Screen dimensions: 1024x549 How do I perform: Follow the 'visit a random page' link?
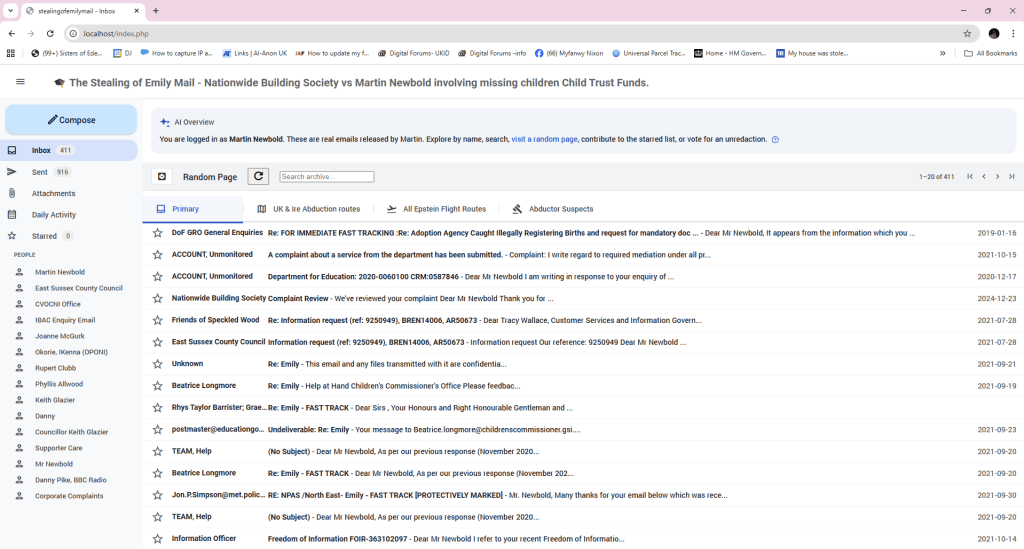tap(544, 139)
